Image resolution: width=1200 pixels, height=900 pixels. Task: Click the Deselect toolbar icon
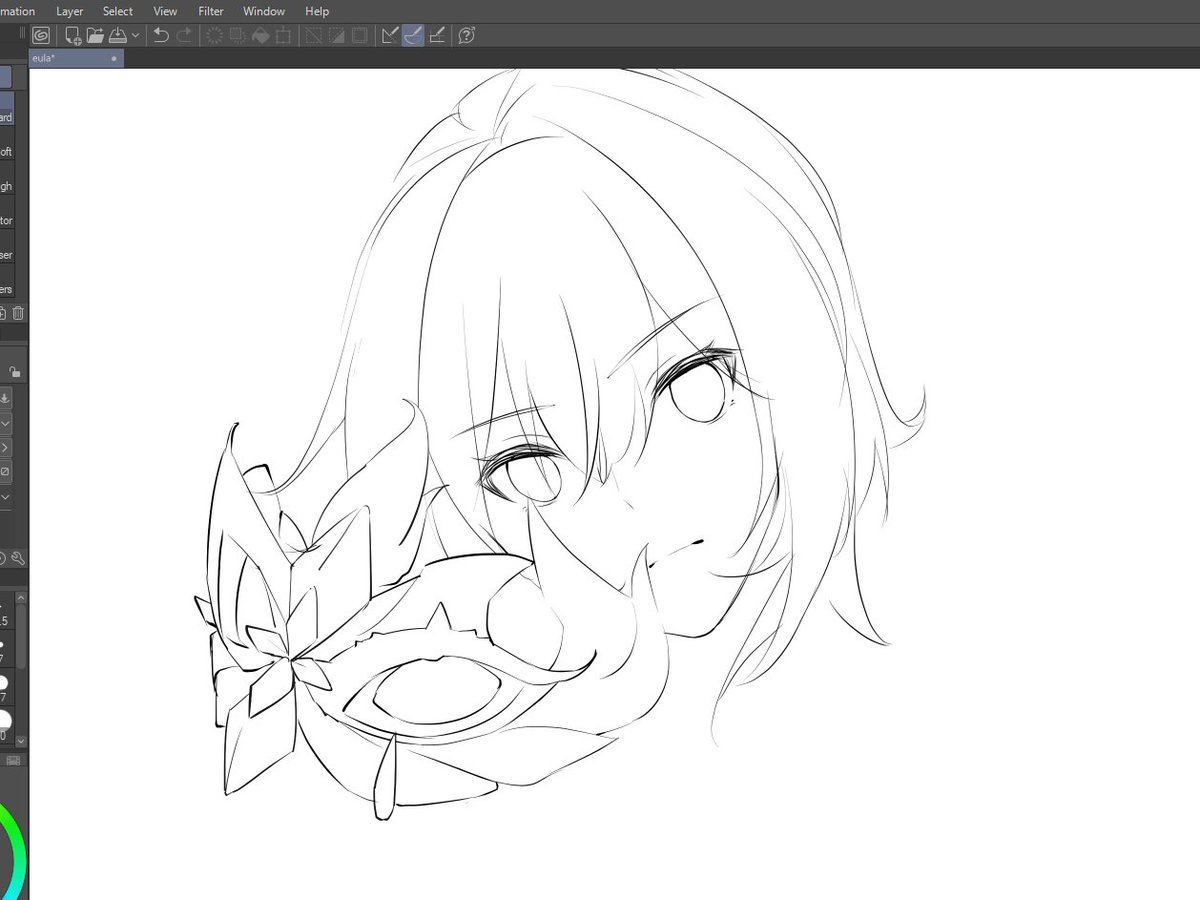[313, 35]
